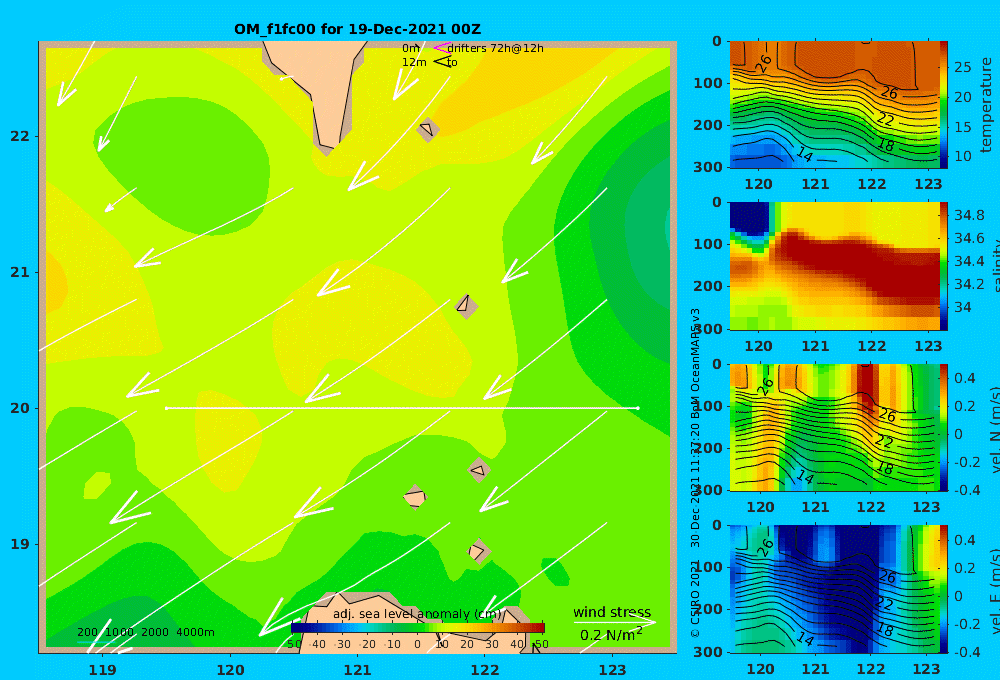Select the '0.2 N/m²' scale text
Viewport: 1000px width, 680px height.
[611, 635]
